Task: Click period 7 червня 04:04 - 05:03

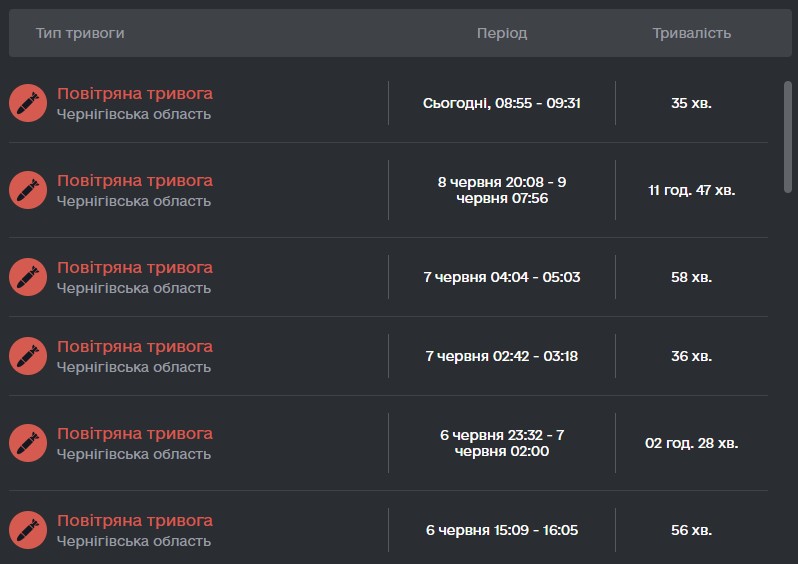Action: (502, 277)
